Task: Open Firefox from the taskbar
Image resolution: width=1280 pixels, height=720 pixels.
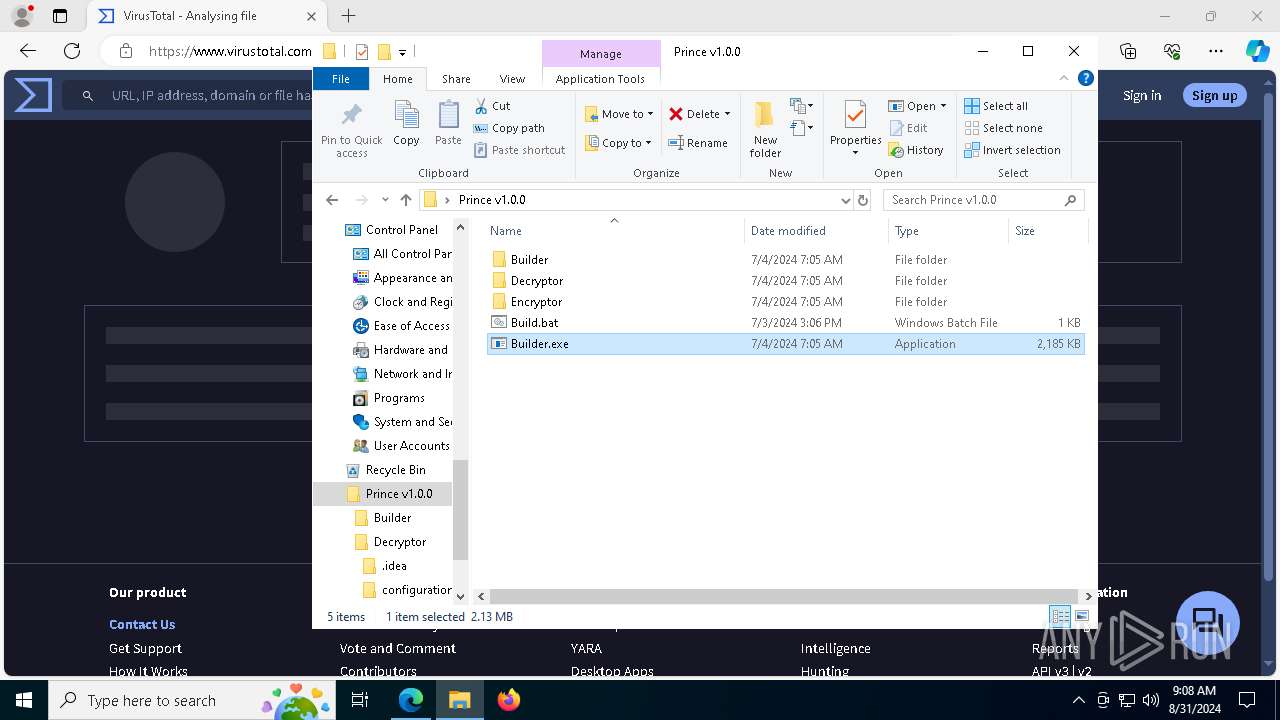Action: (509, 700)
